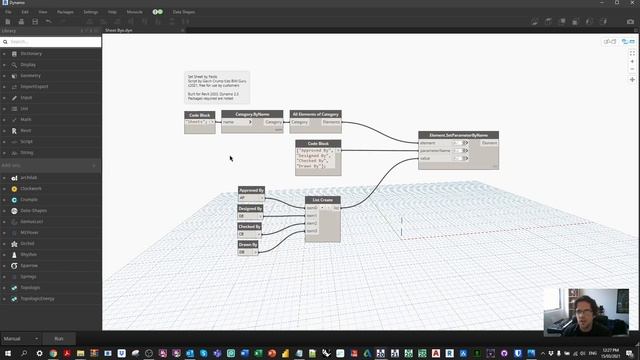This screenshot has width=640, height=360.
Task: Expand the TopologicEnergy package row
Action: click(x=4, y=299)
